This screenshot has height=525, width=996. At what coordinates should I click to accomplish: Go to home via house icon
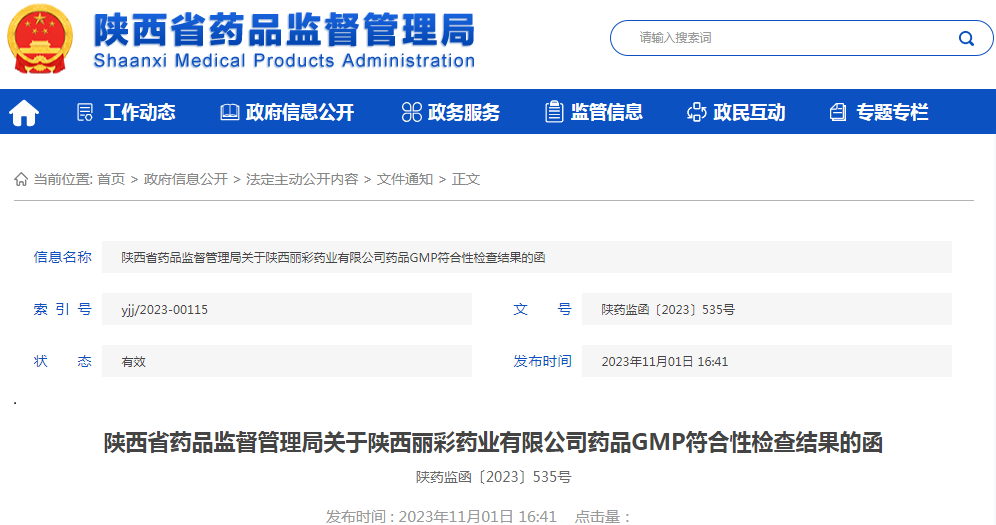24,112
